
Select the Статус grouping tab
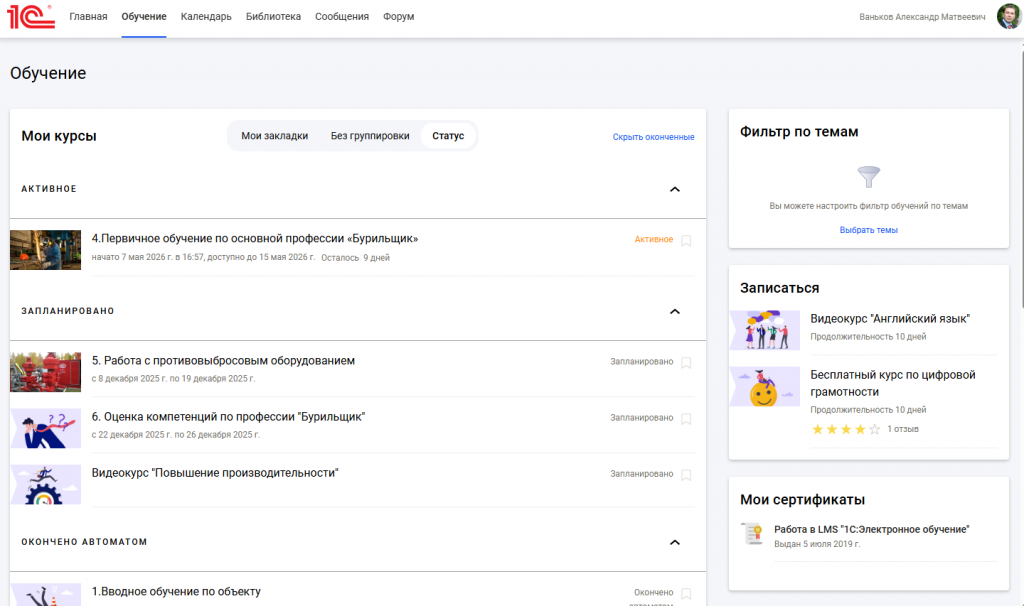[448, 136]
